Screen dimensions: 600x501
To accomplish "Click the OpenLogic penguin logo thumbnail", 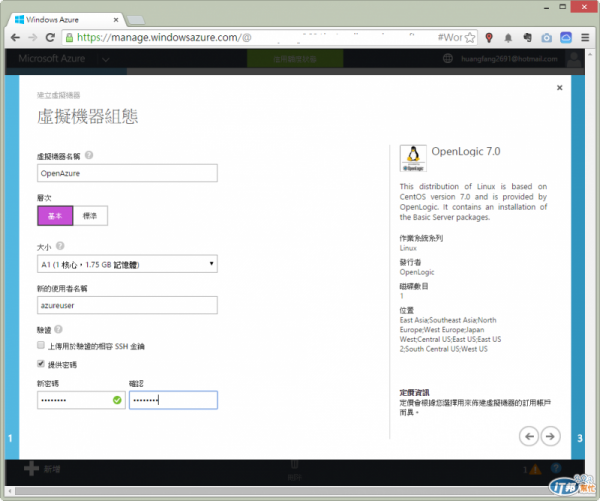I will 413,158.
